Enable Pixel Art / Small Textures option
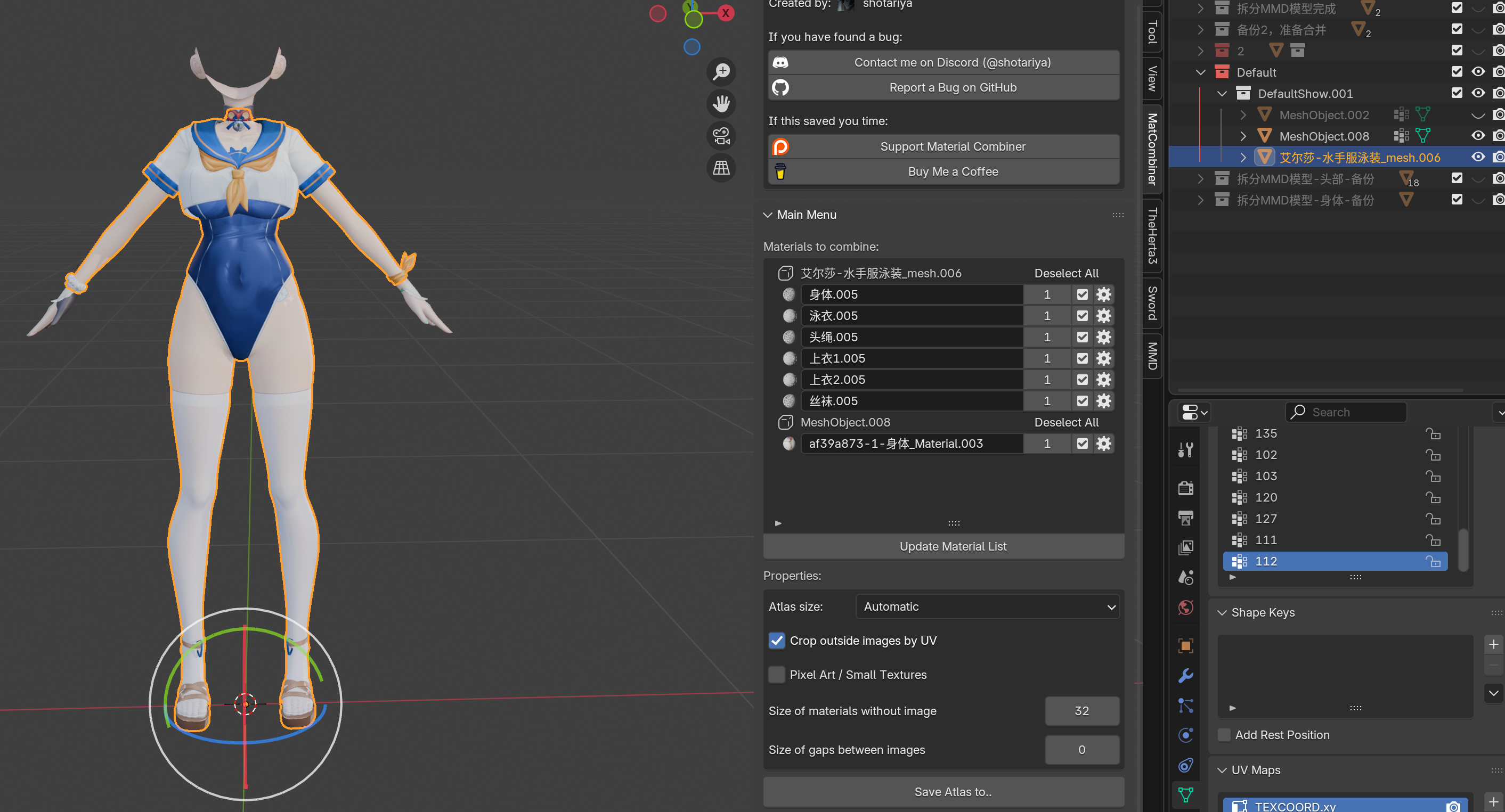1505x812 pixels. (x=776, y=674)
